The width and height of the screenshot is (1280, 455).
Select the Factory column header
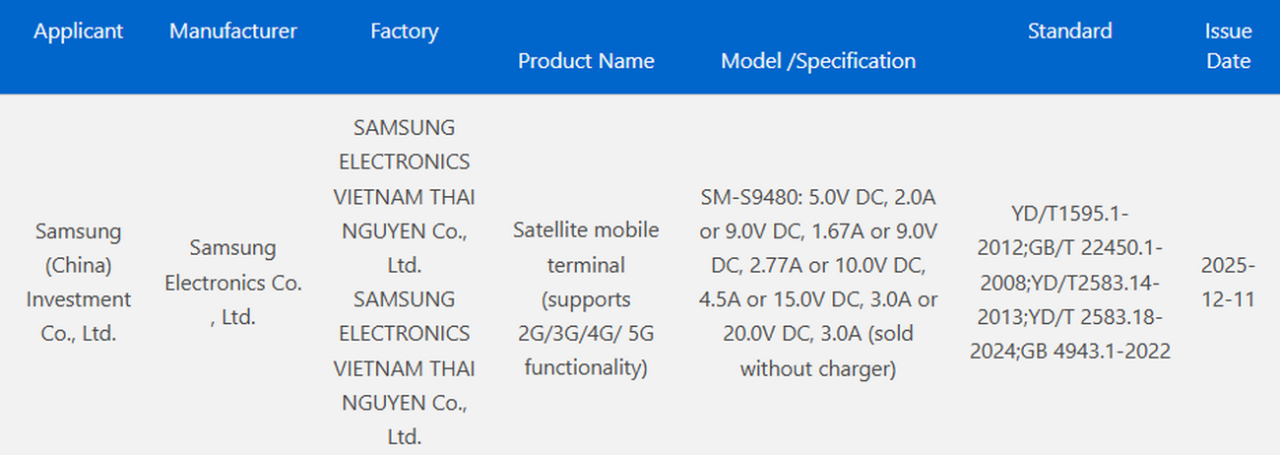[404, 31]
